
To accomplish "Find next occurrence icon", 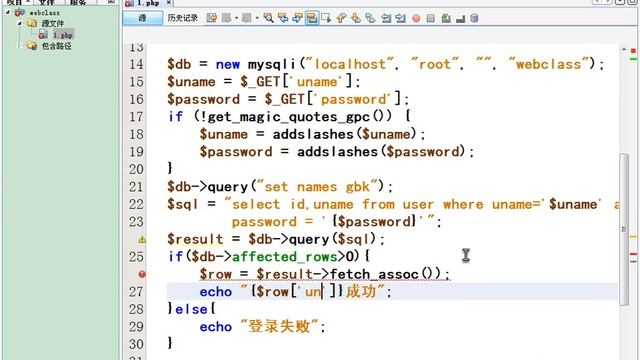I will pyautogui.click(x=297, y=18).
